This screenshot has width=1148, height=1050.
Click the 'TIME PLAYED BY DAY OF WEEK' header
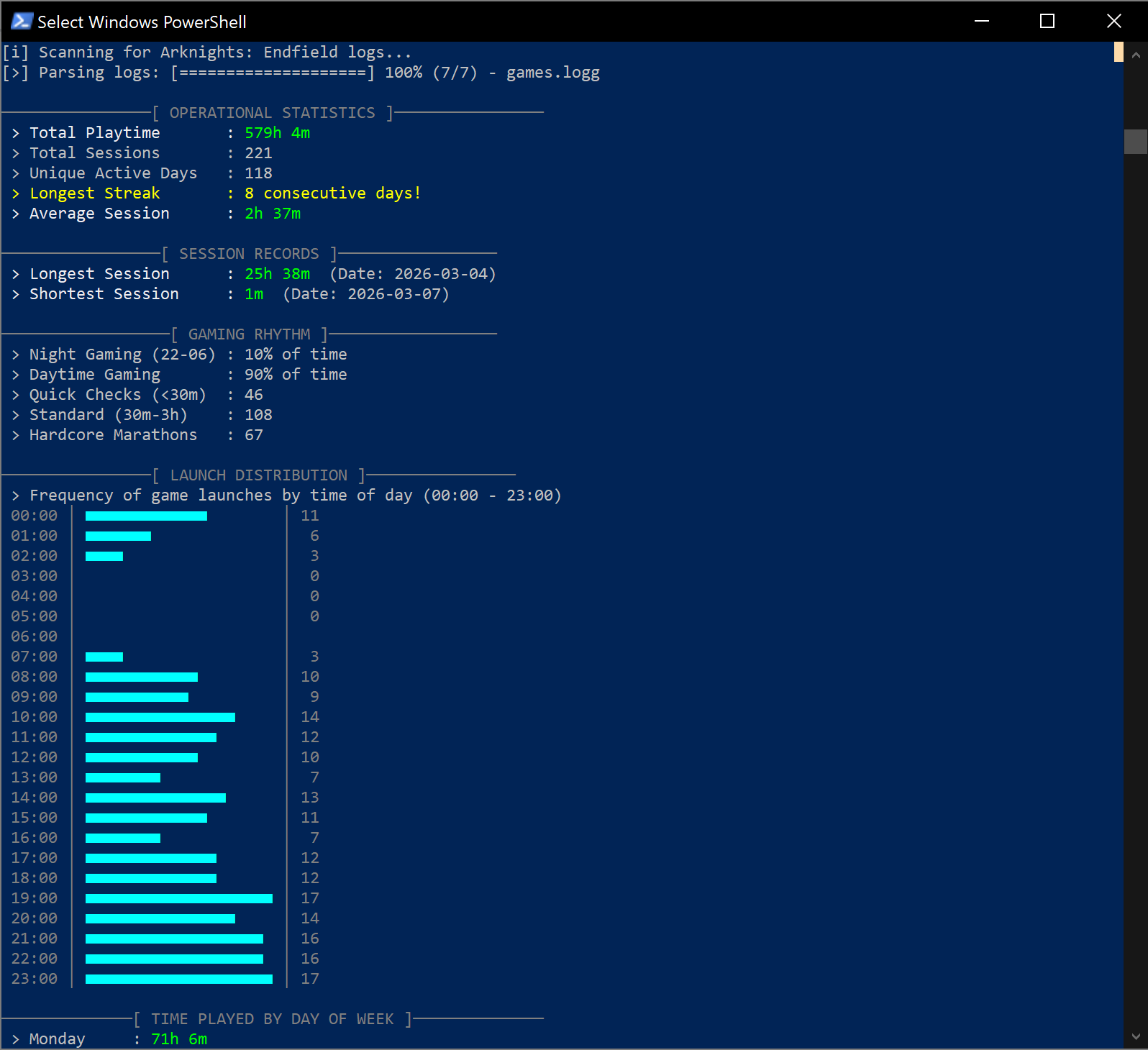click(273, 1019)
